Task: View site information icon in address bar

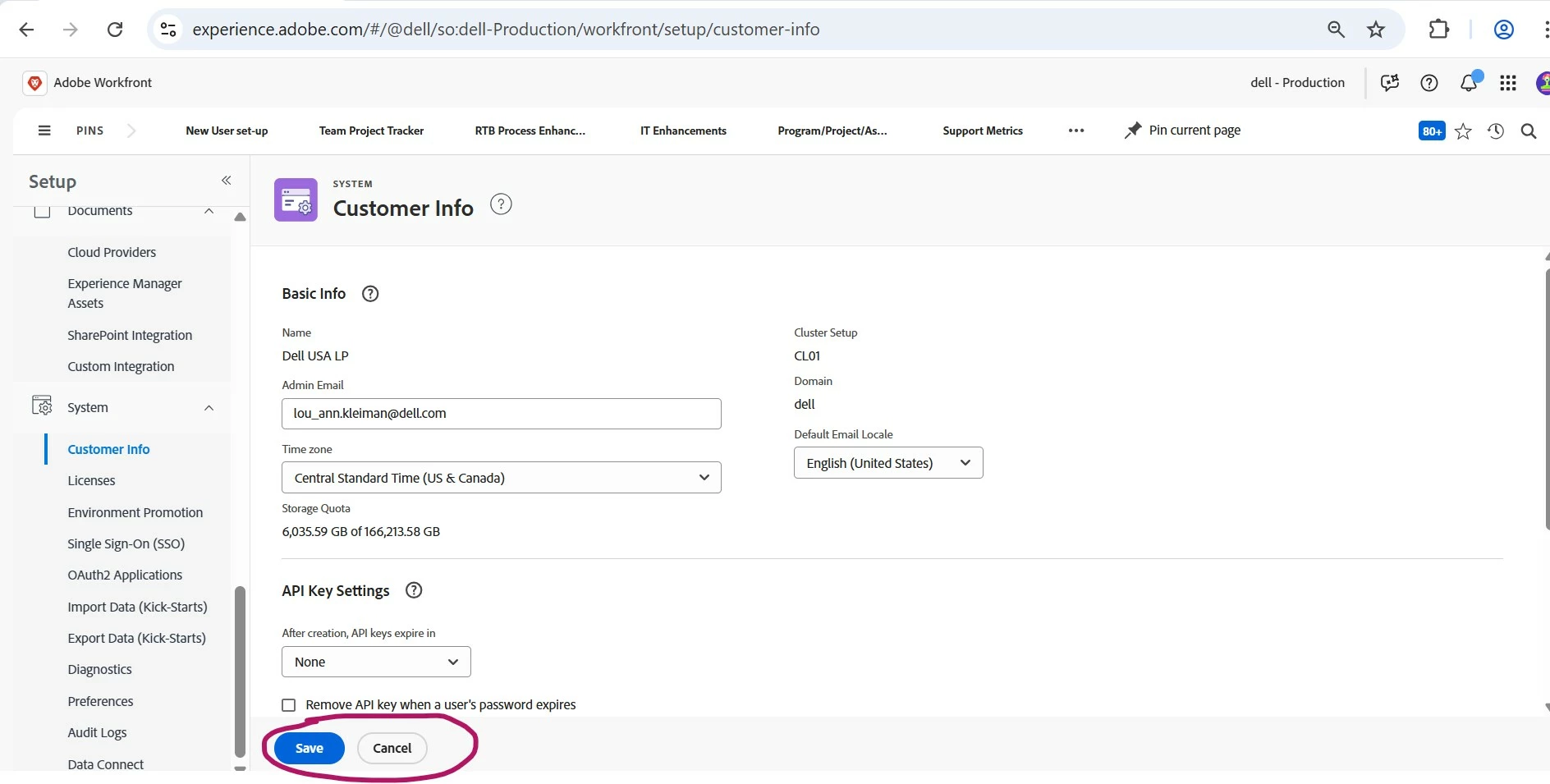Action: point(168,30)
